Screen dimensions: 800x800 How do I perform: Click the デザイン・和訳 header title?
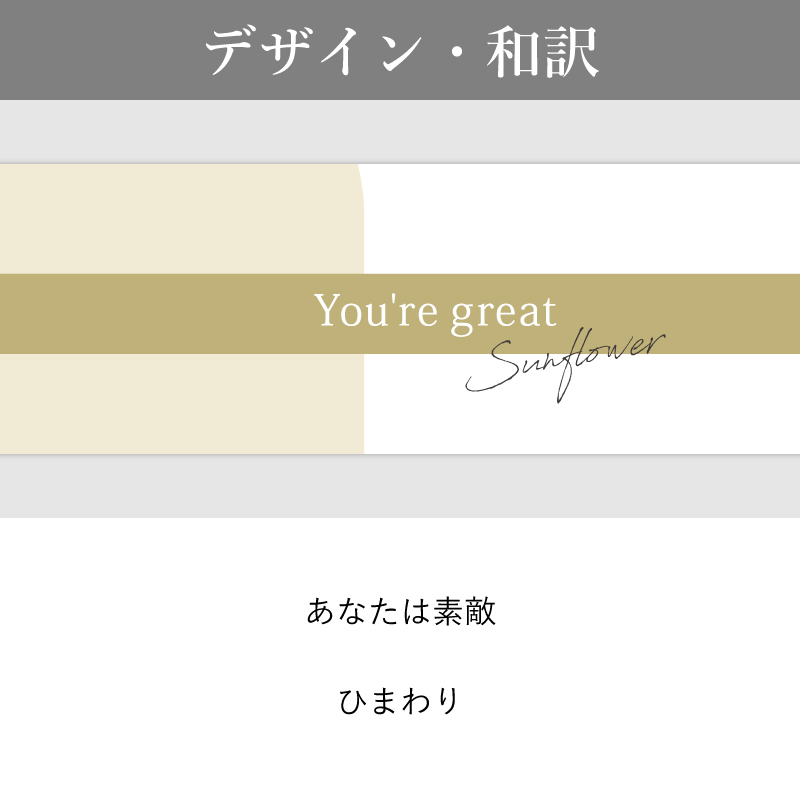click(401, 51)
